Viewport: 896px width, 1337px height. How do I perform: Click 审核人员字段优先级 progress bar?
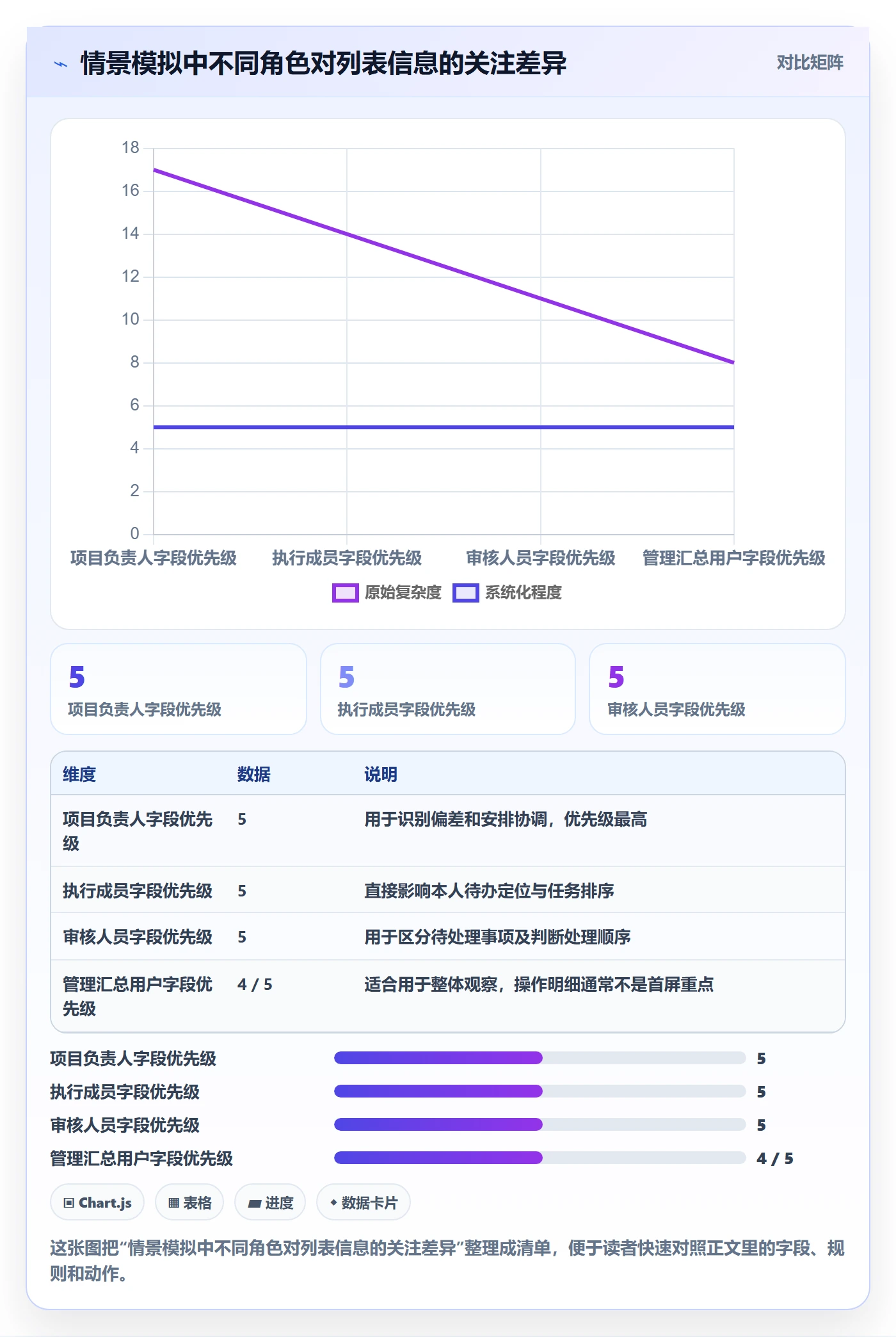[x=540, y=1124]
